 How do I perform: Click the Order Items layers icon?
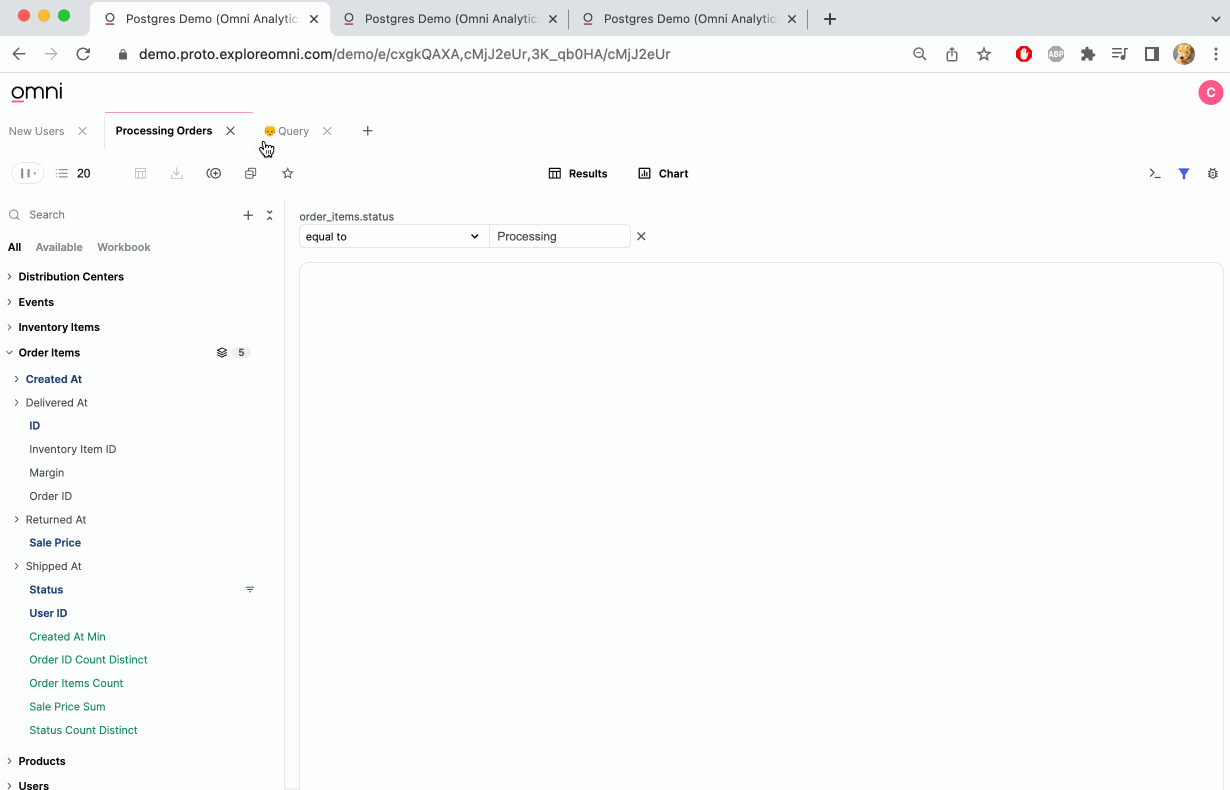[x=222, y=353]
